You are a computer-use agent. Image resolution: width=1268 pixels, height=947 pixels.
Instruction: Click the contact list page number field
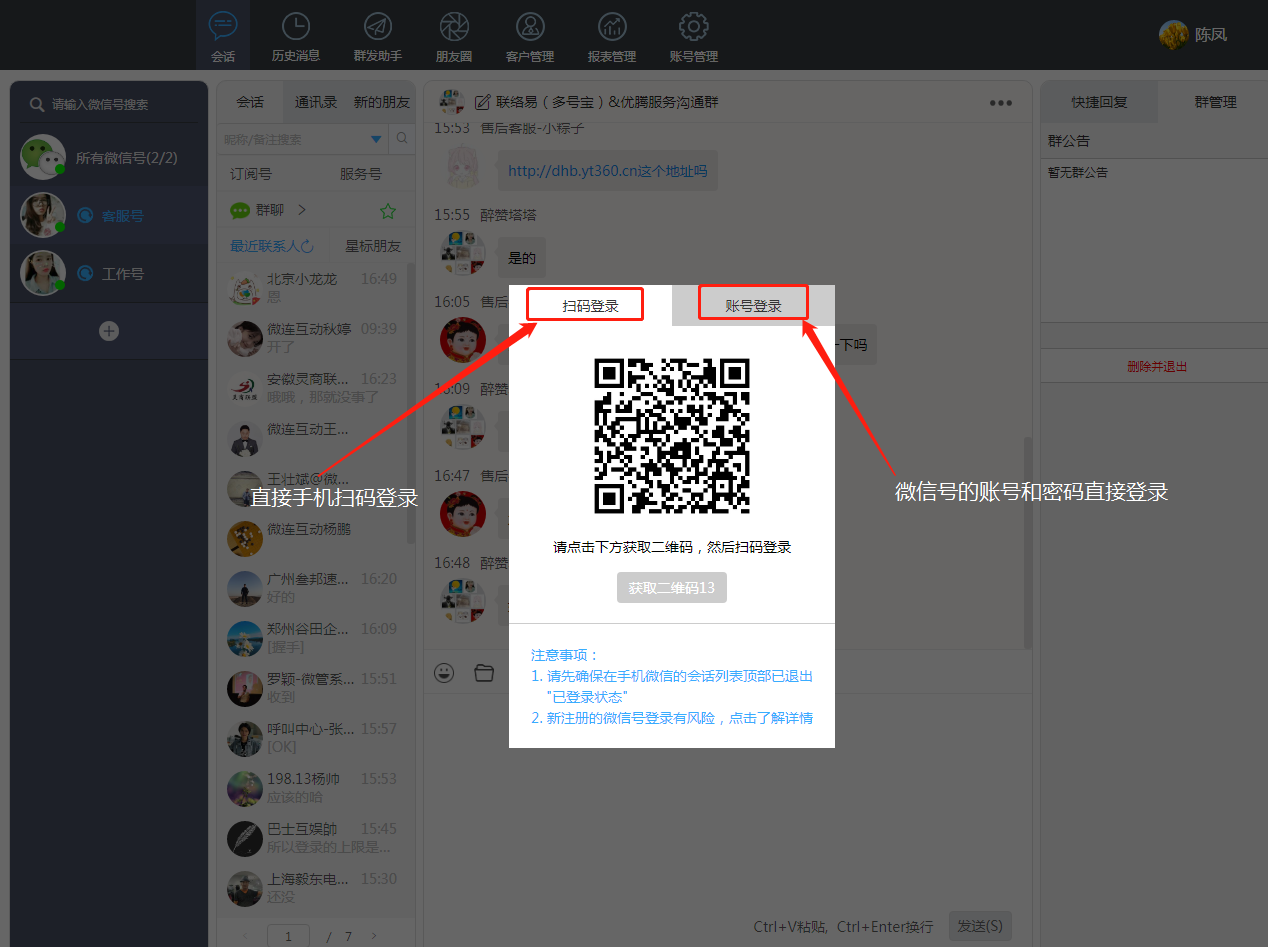289,936
